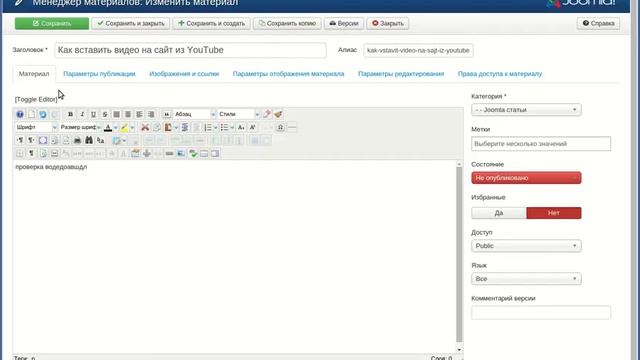Click Сохранить и создать button
This screenshot has width=640, height=360.
coord(211,23)
